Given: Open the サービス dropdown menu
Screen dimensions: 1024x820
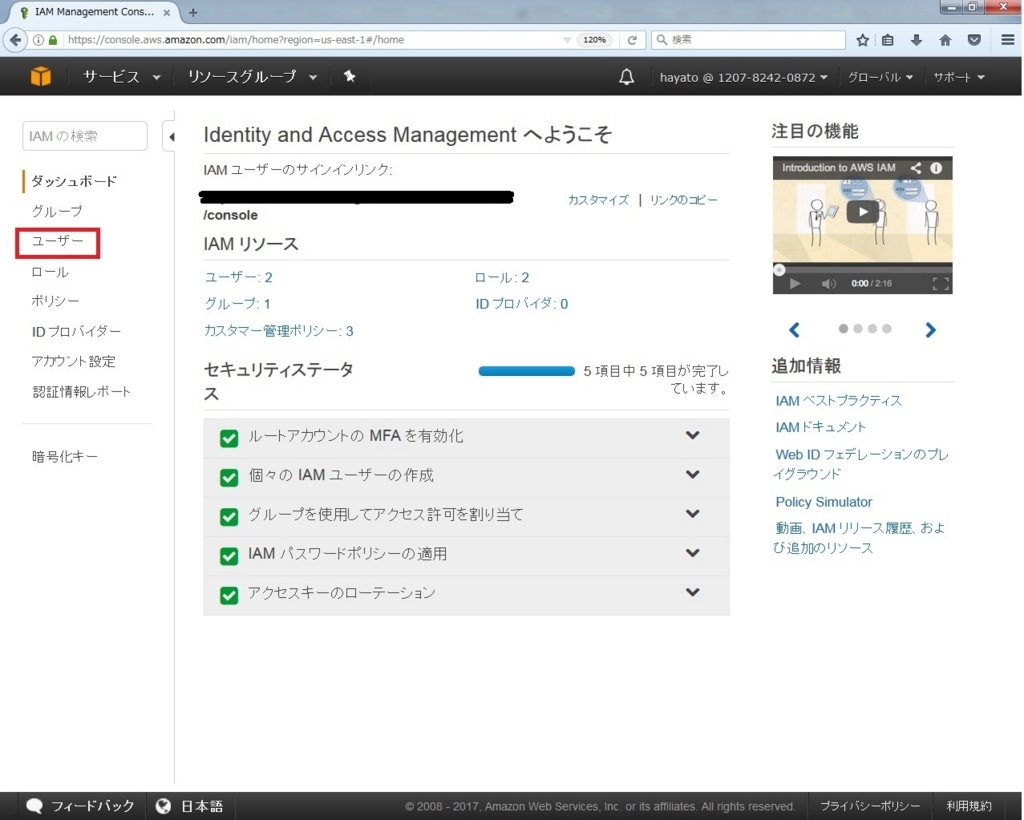Looking at the screenshot, I should pos(121,77).
